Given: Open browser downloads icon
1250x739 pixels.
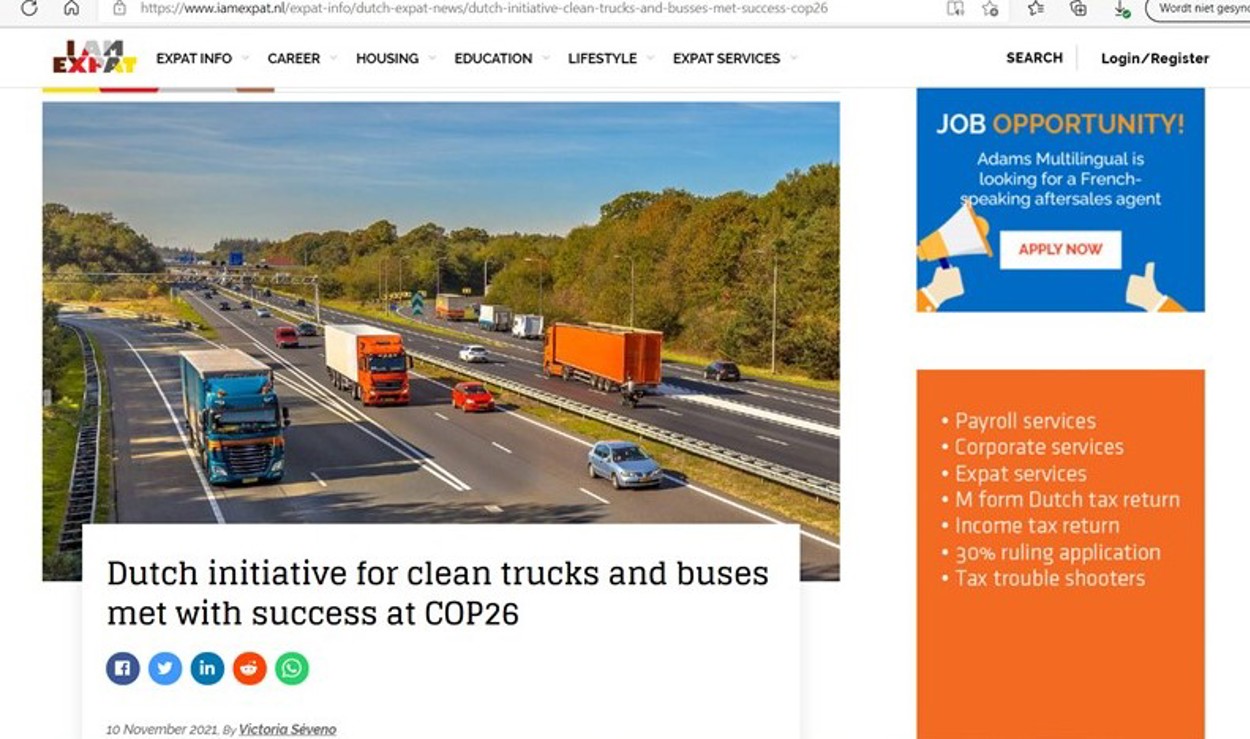Looking at the screenshot, I should click(x=1121, y=8).
